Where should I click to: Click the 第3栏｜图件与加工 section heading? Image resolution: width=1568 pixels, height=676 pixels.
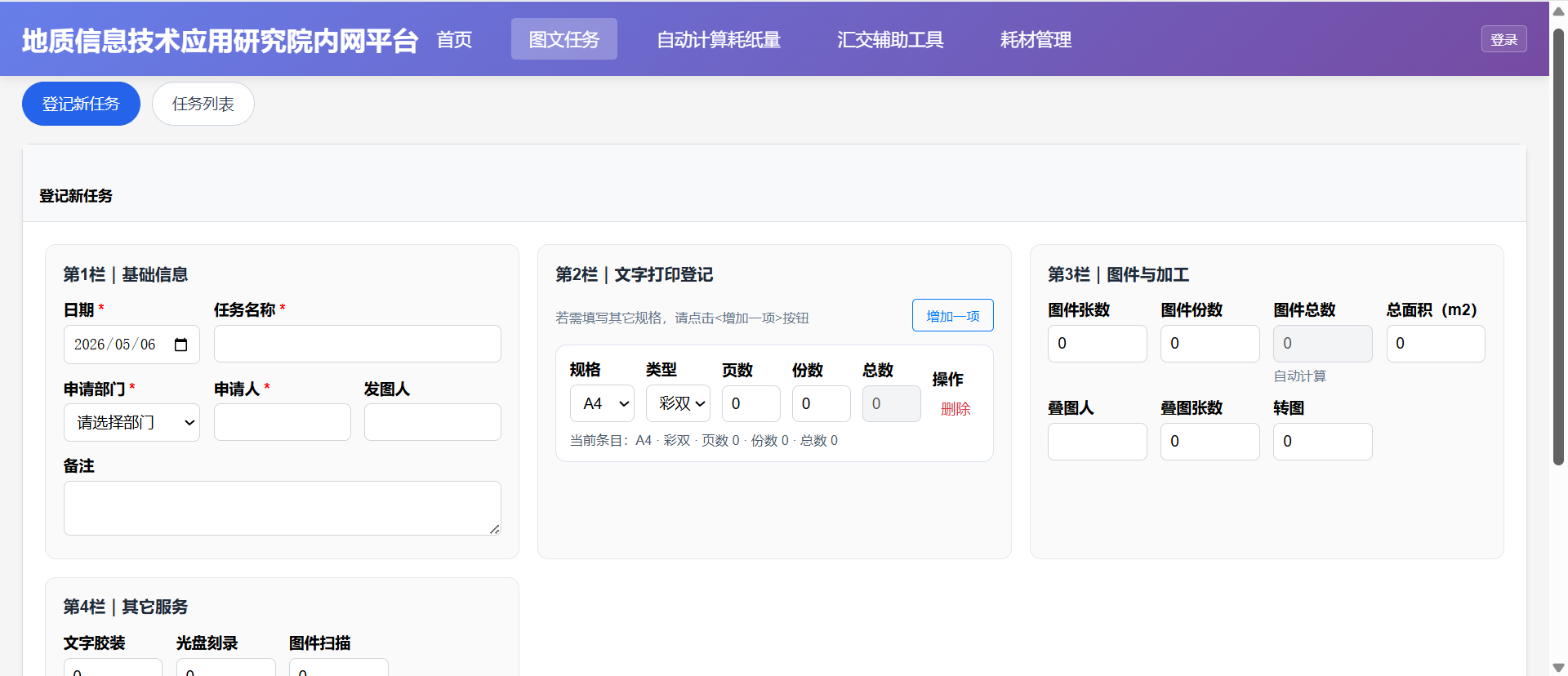1119,274
